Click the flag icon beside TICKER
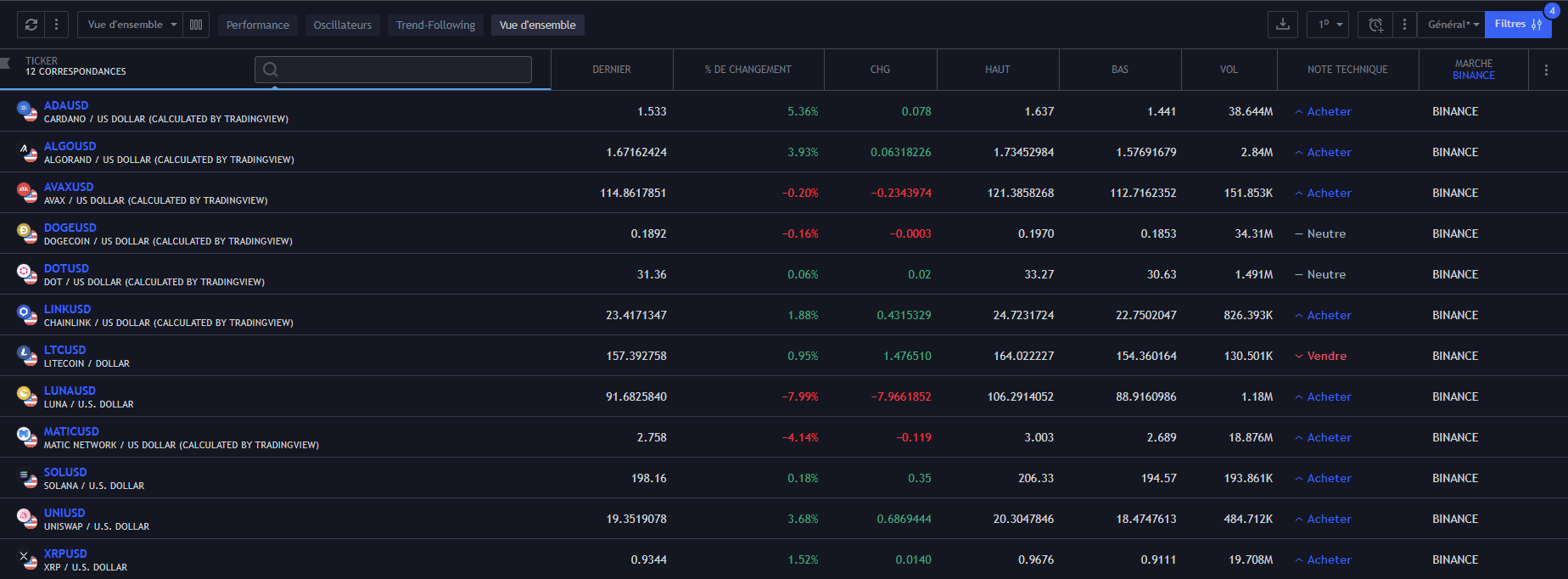 tap(5, 63)
